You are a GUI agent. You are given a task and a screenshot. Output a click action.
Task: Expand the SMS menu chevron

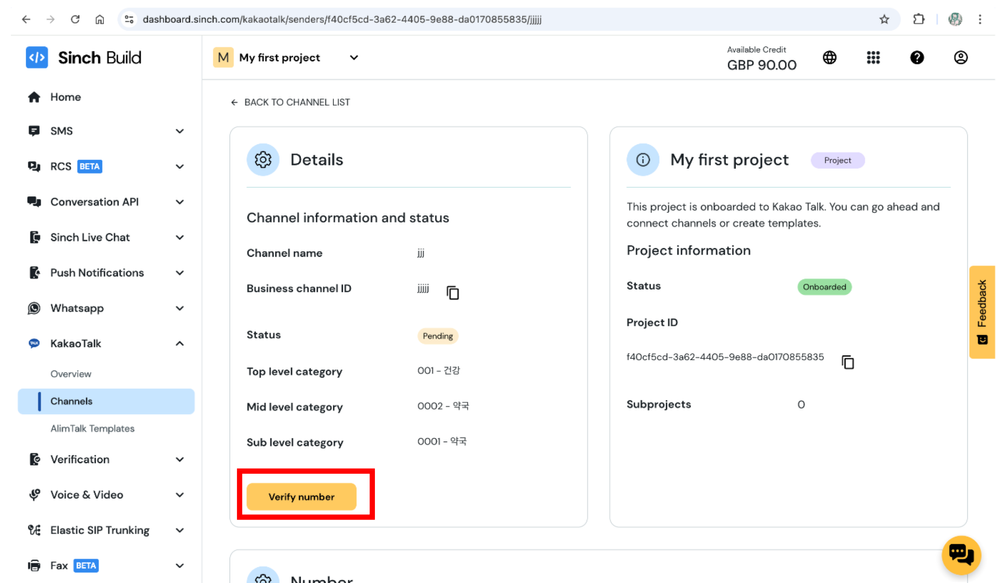click(x=180, y=131)
